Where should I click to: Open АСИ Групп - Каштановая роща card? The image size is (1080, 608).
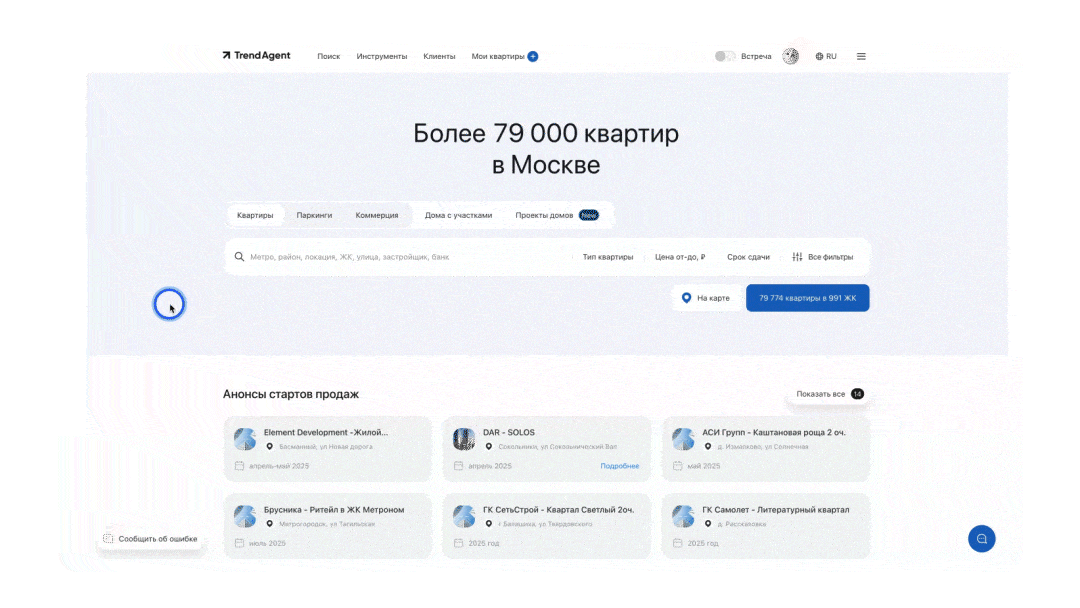pos(766,449)
